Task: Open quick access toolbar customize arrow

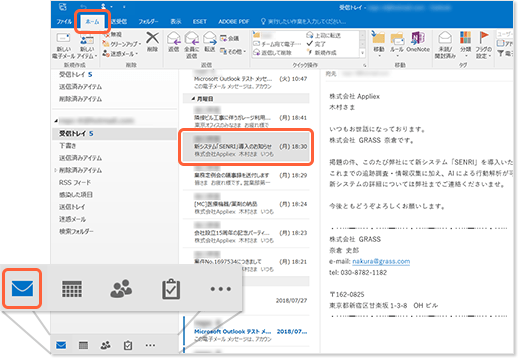Action: tap(124, 7)
